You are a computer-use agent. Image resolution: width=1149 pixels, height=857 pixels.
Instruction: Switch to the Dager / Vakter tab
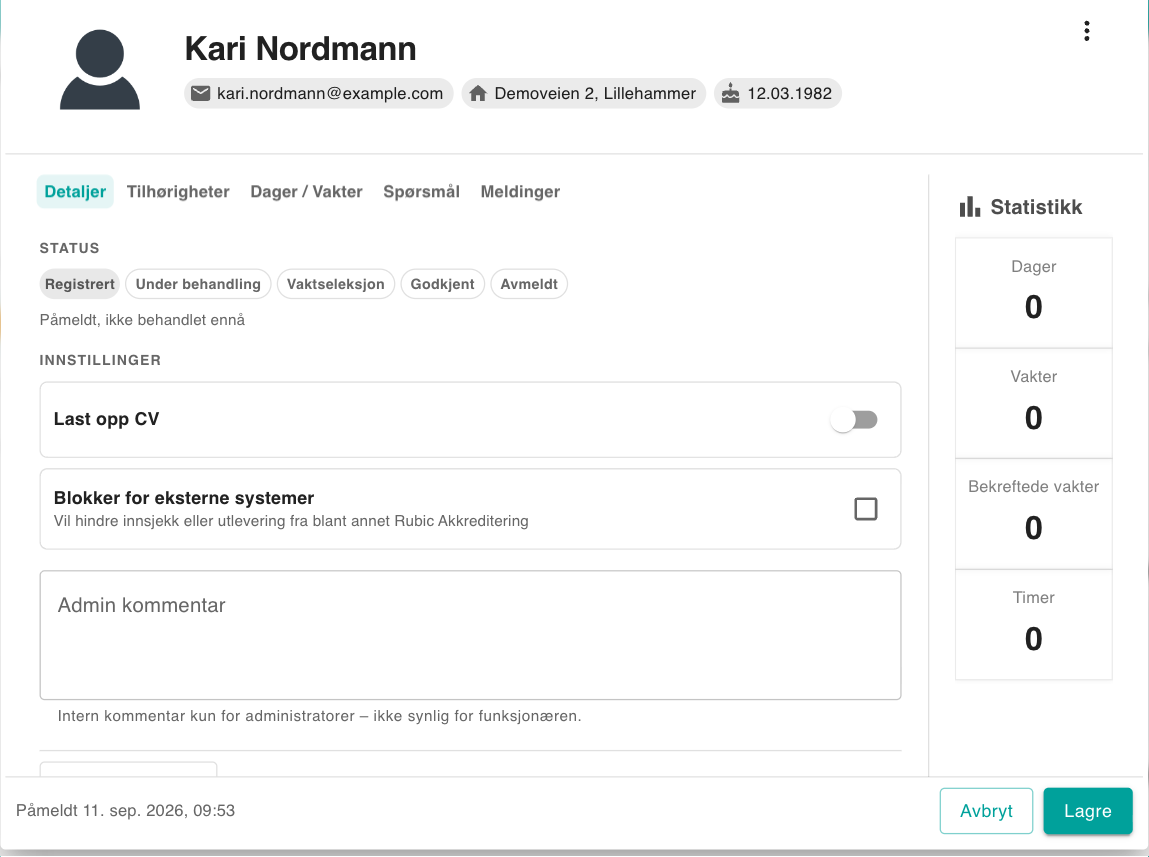306,192
